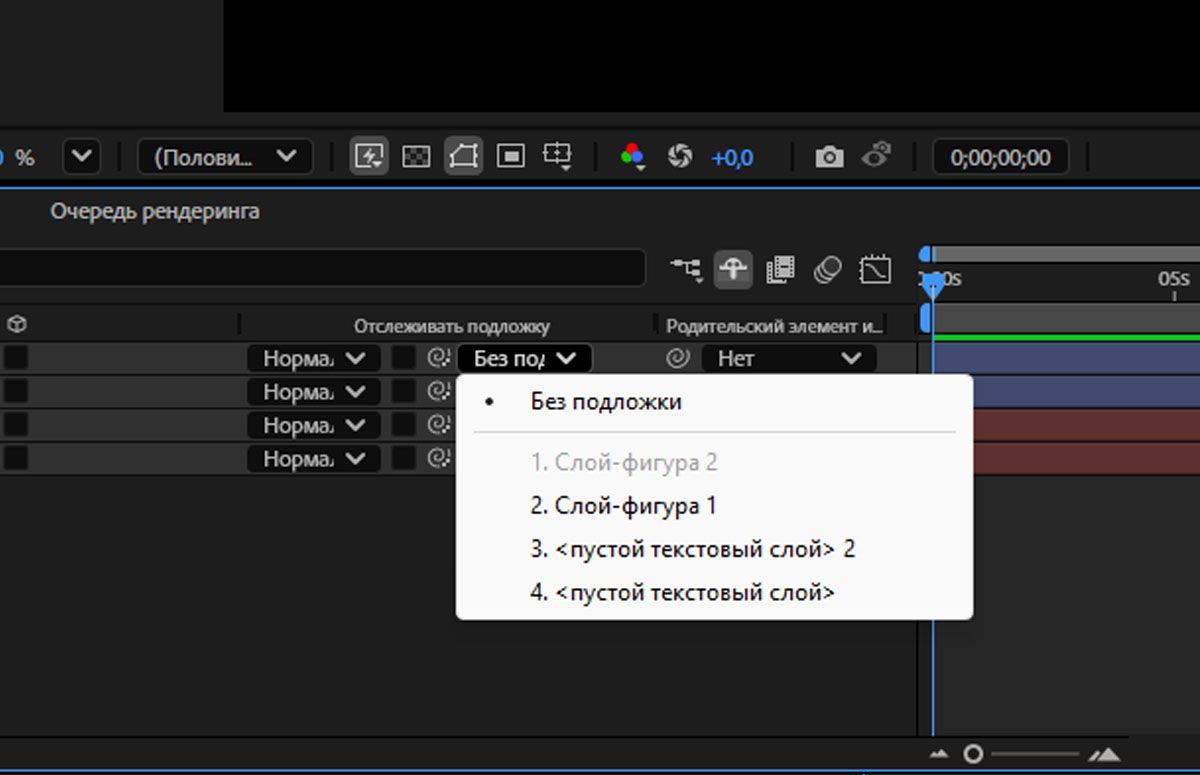The height and width of the screenshot is (775, 1200).
Task: Enable frame blending filmstrip icon
Action: point(780,269)
